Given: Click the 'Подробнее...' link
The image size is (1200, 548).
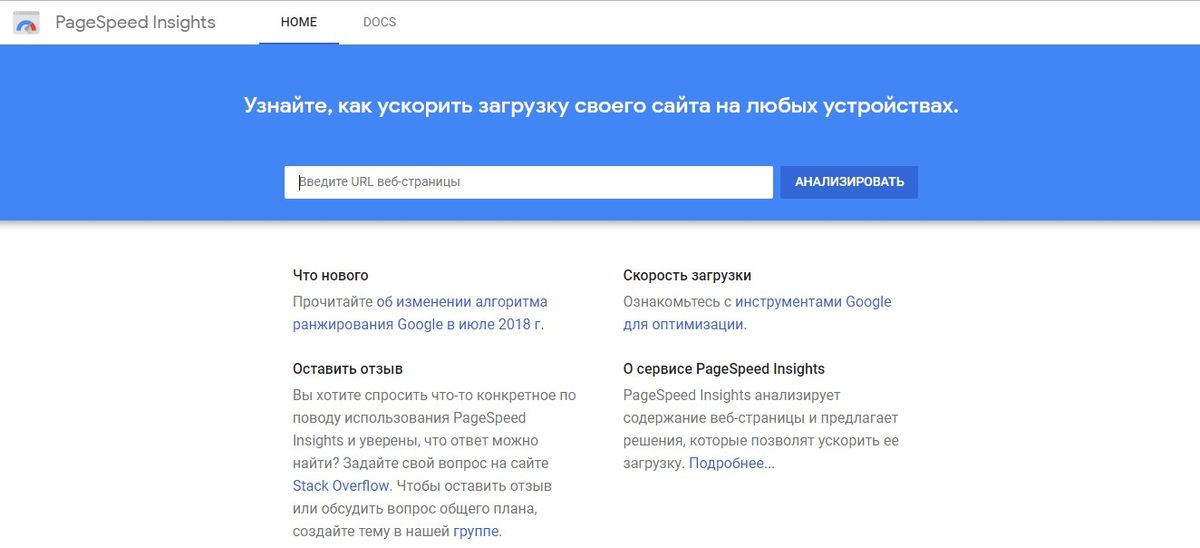Looking at the screenshot, I should click(732, 463).
